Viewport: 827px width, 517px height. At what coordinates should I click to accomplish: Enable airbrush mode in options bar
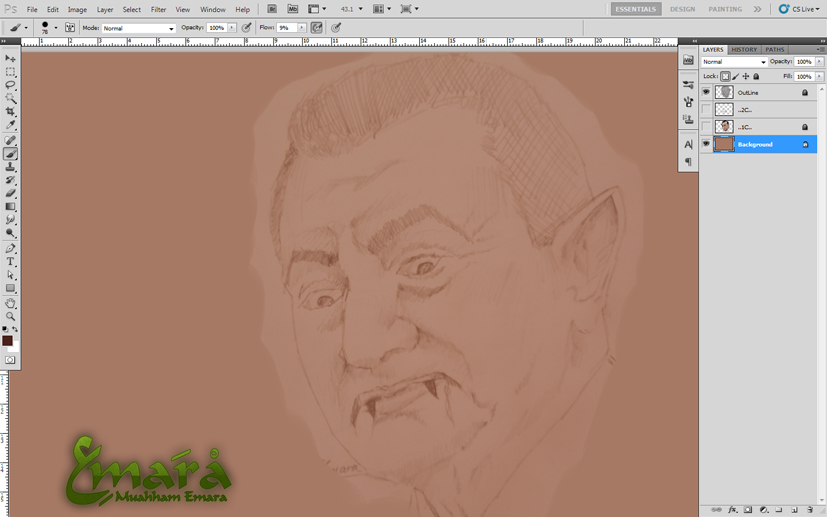[x=316, y=27]
